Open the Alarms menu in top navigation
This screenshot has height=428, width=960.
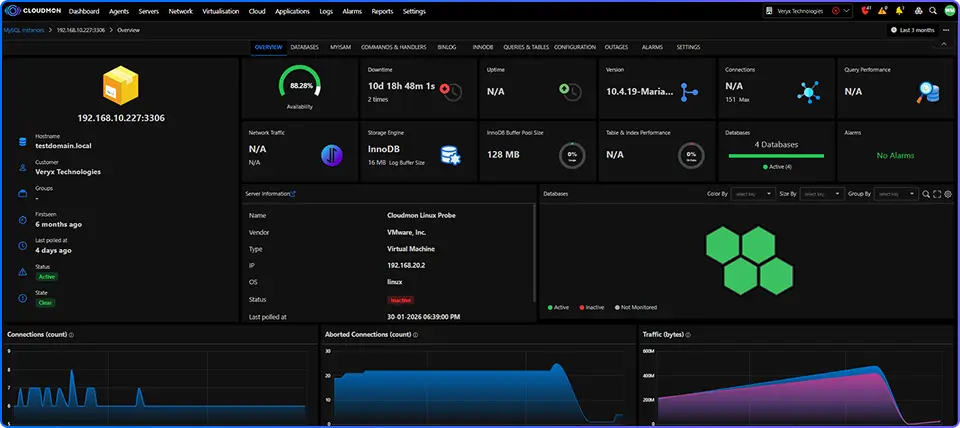351,11
